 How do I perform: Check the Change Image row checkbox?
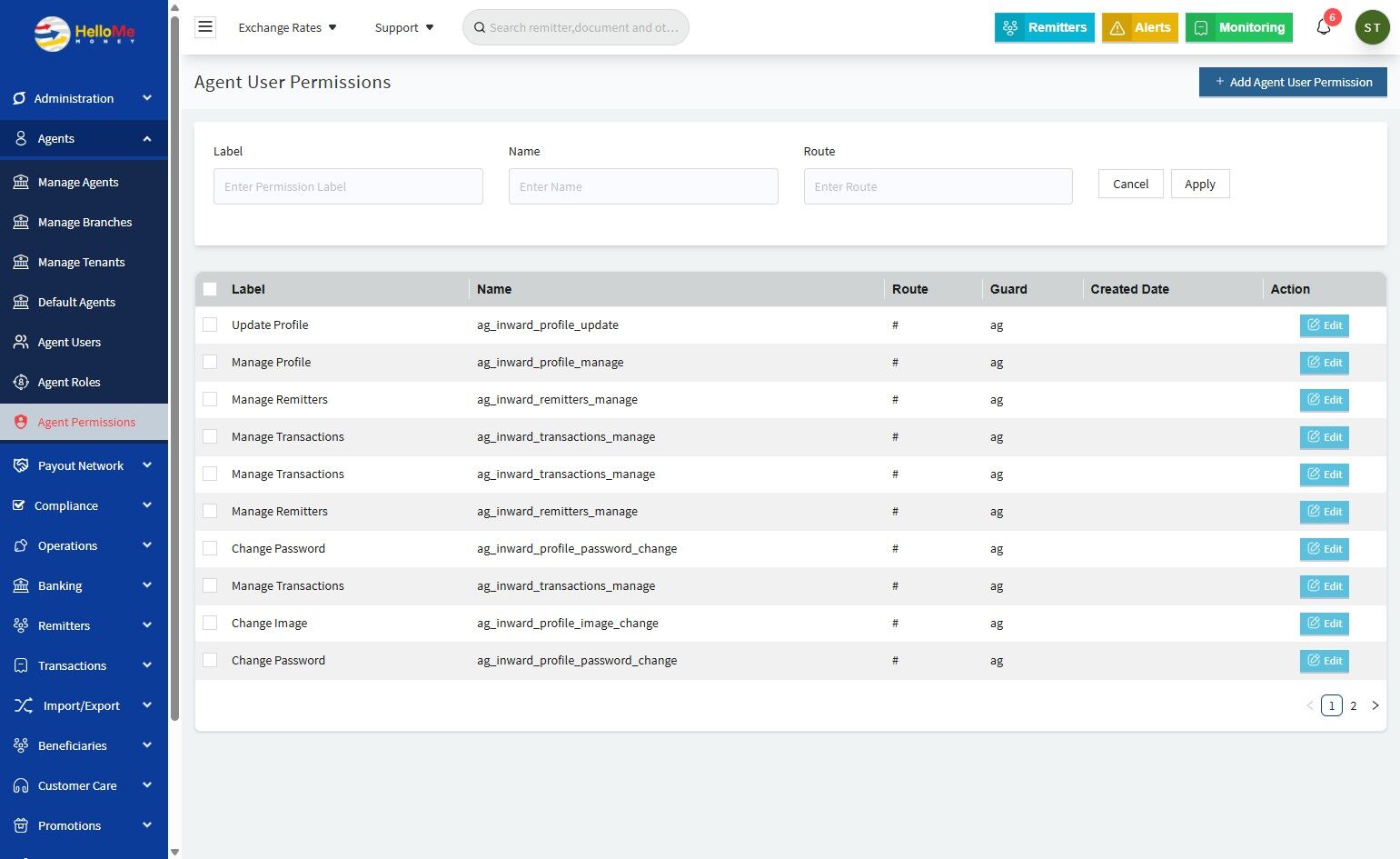(210, 623)
